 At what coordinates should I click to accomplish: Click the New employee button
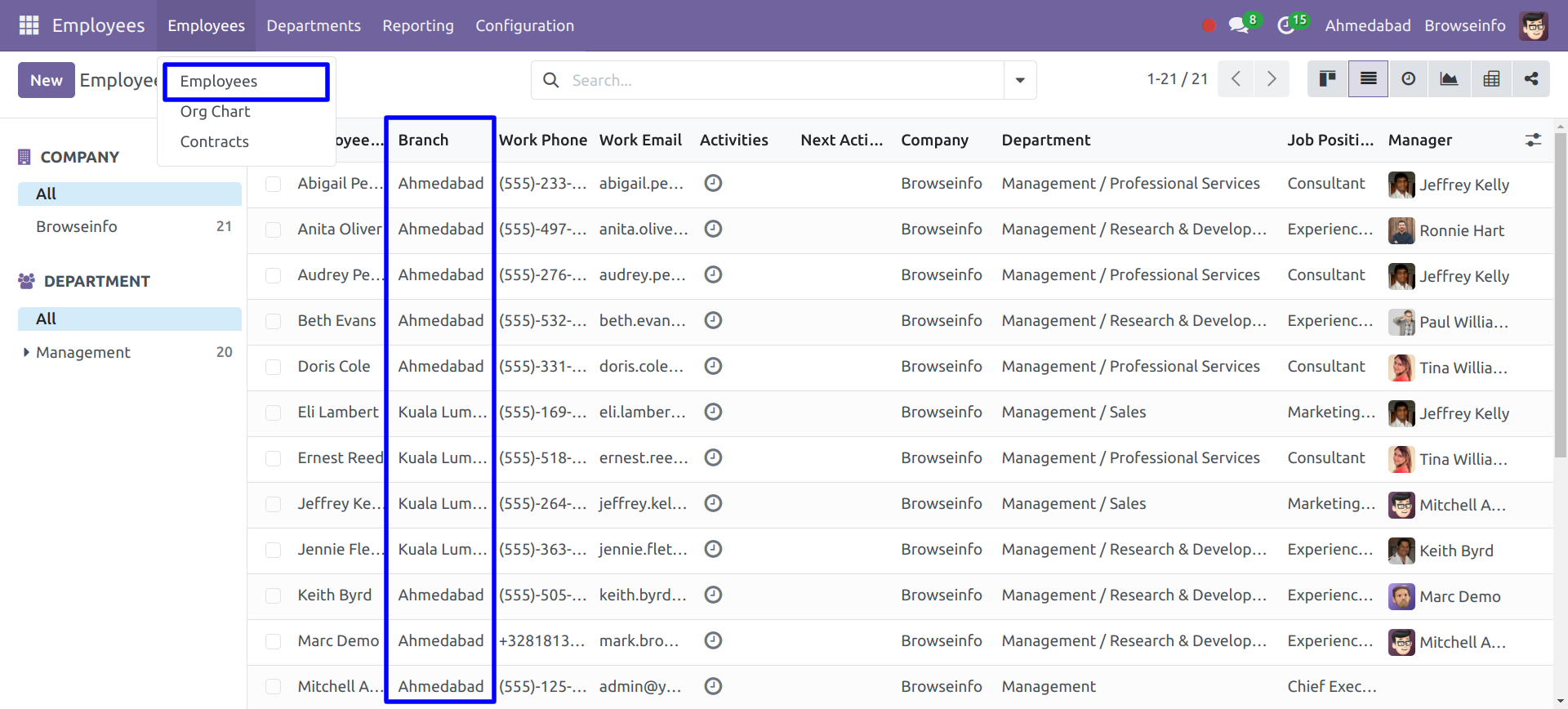[x=47, y=80]
